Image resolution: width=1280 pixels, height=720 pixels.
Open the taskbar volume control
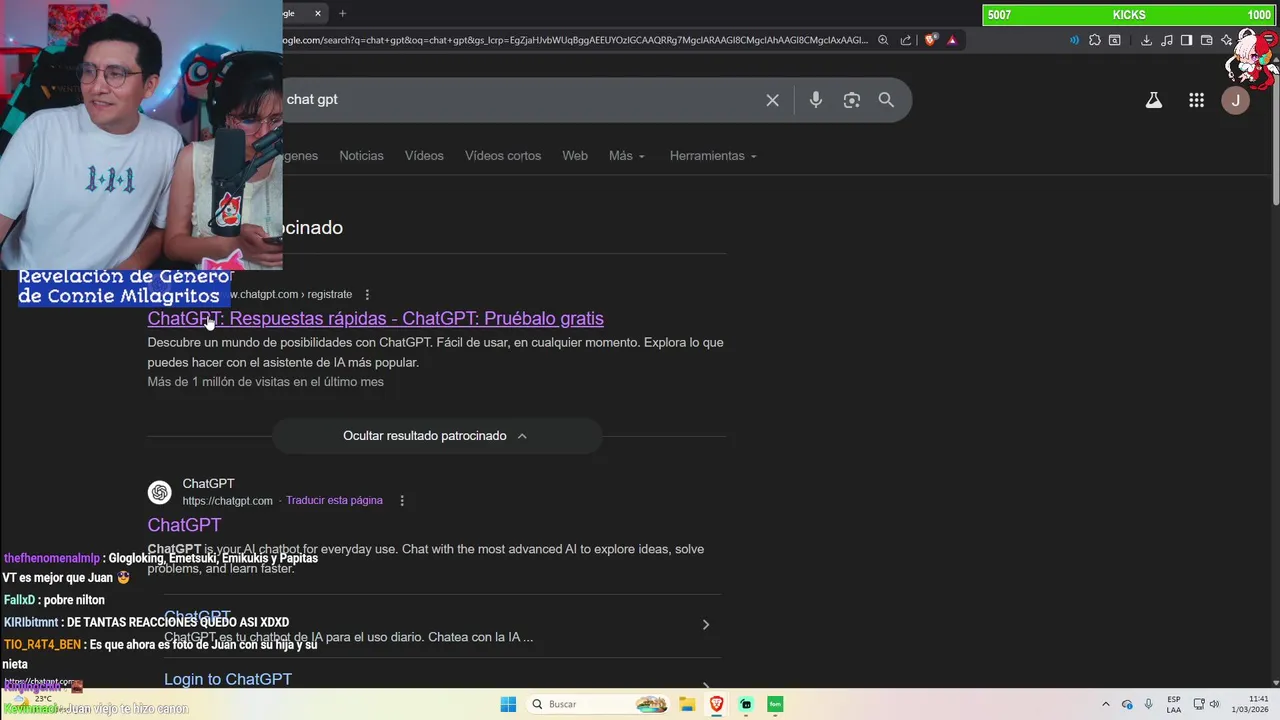click(x=1214, y=704)
